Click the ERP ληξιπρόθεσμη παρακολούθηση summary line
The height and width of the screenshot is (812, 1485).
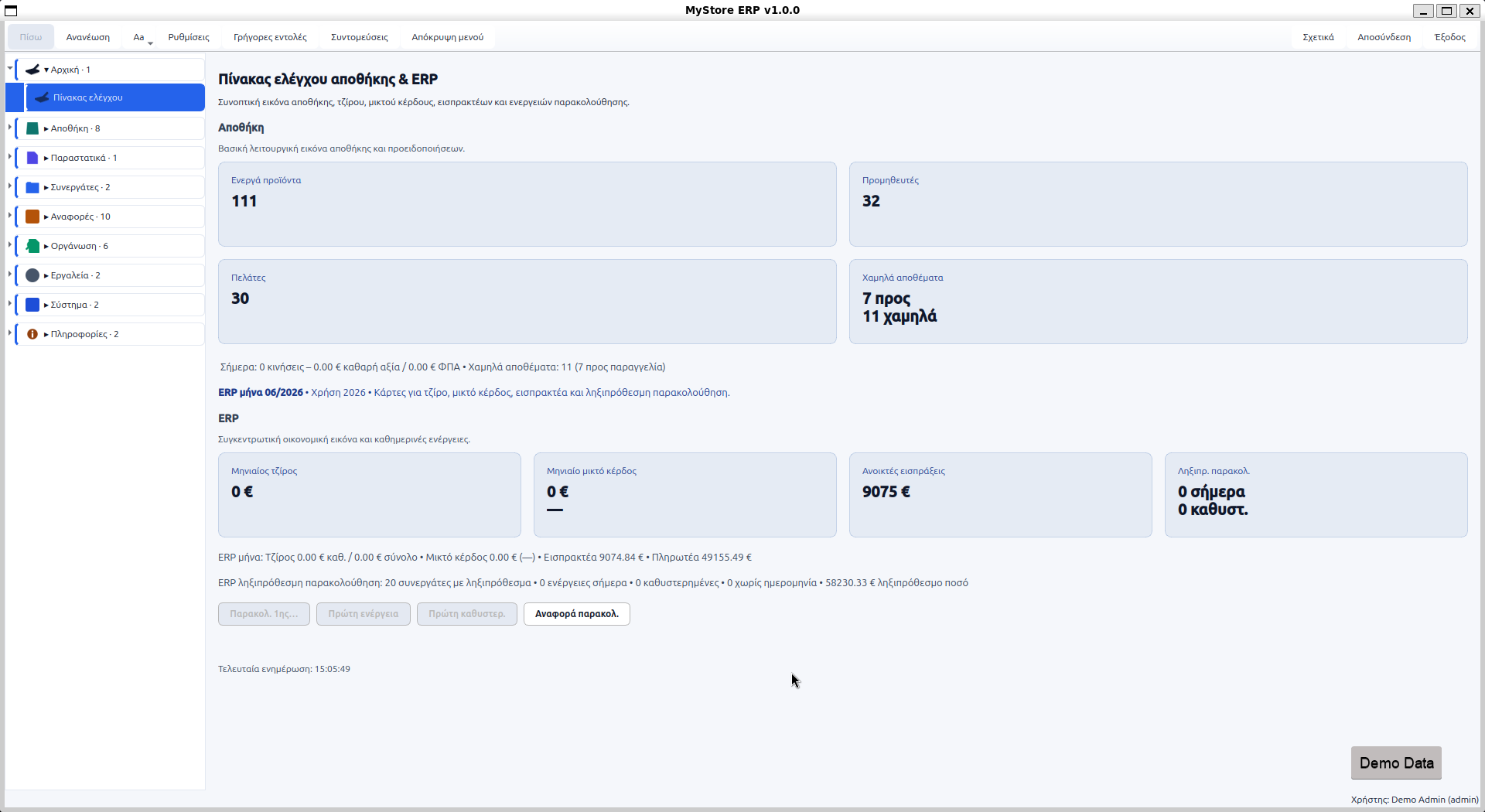pyautogui.click(x=593, y=583)
